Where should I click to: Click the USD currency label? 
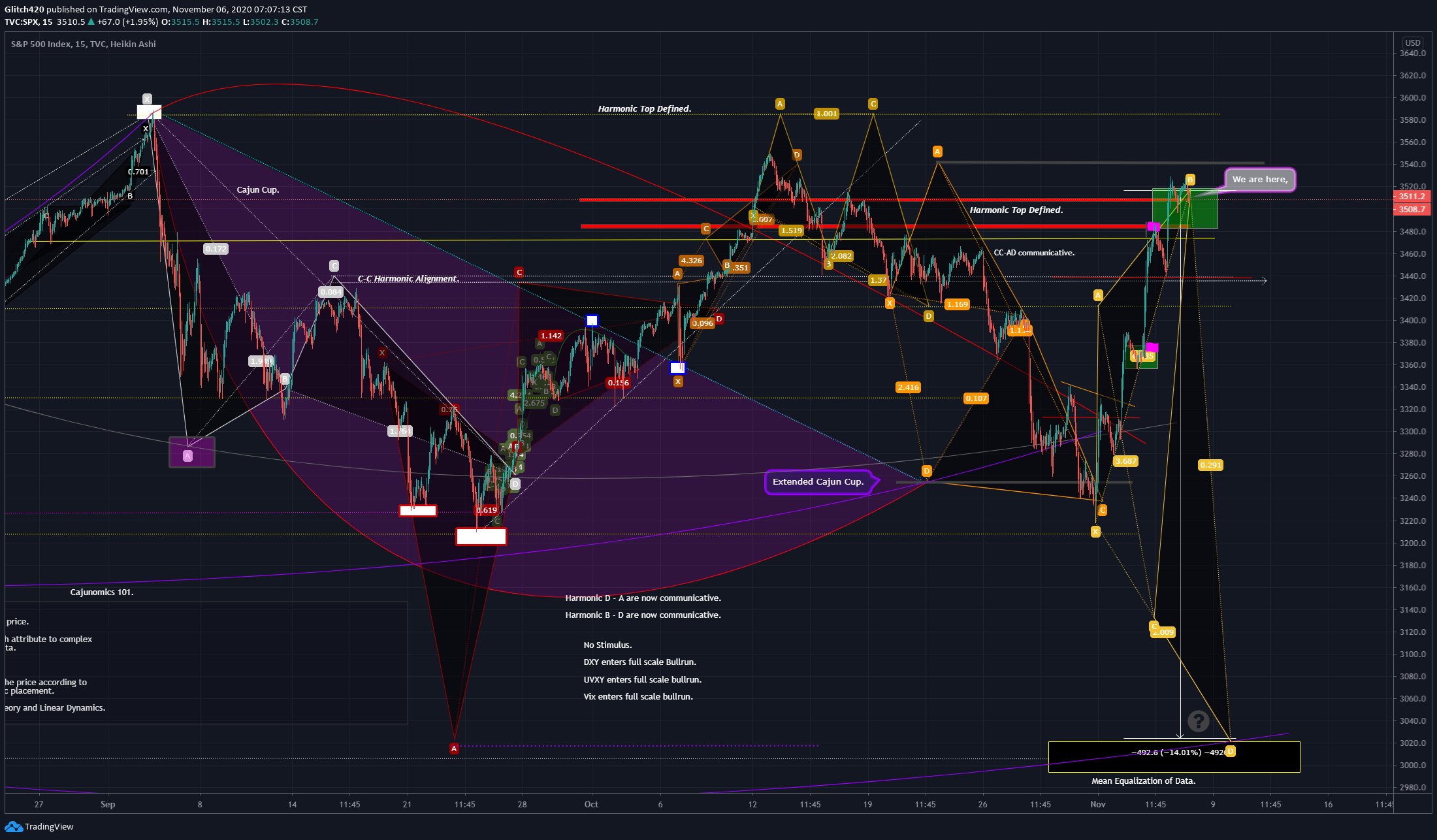[1413, 42]
